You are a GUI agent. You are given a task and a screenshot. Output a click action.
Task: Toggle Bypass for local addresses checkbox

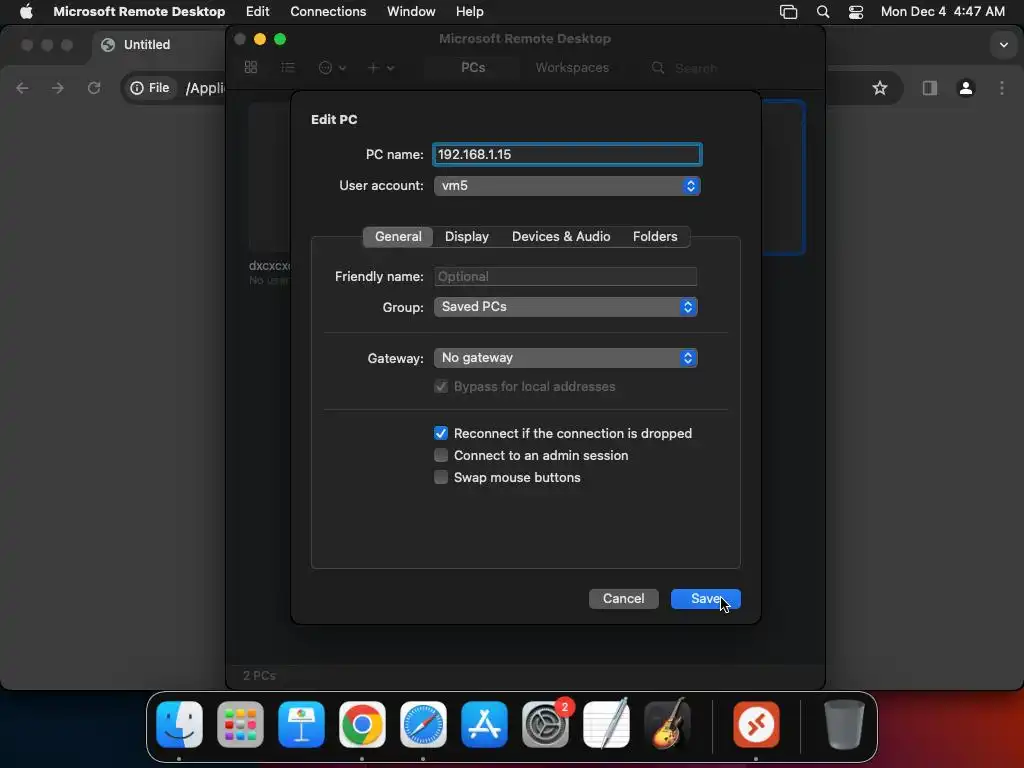click(441, 387)
